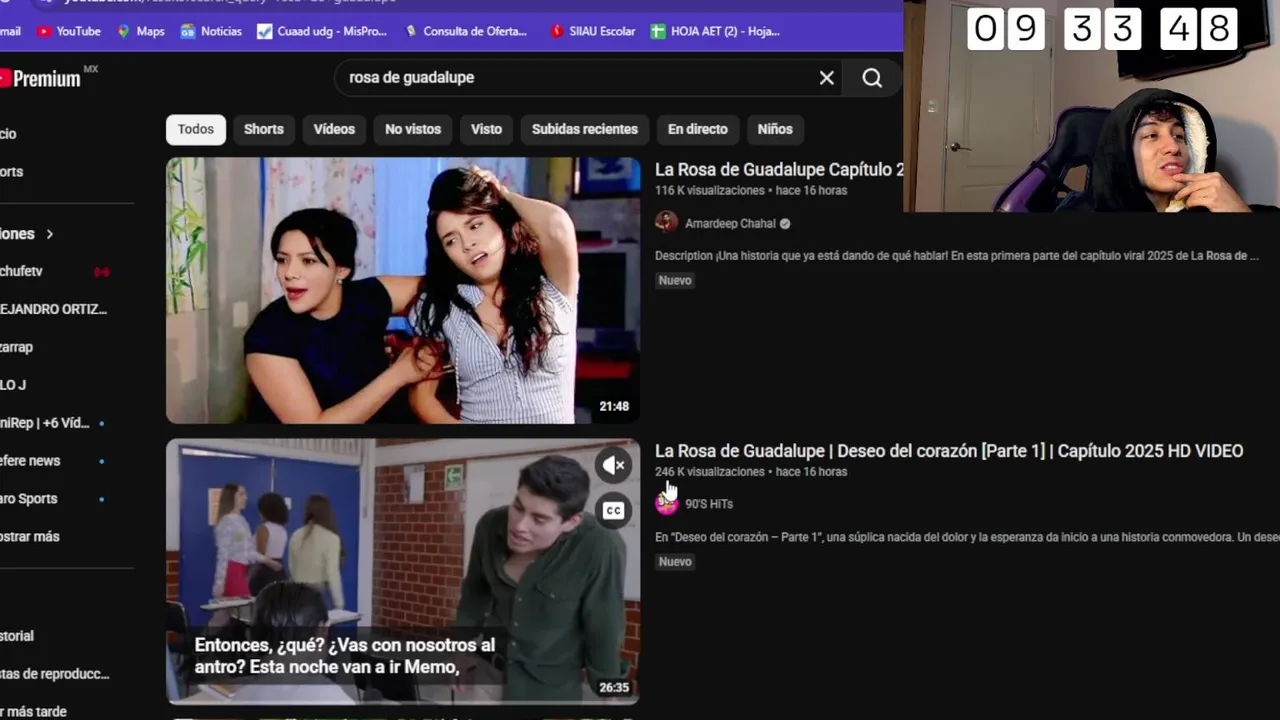The width and height of the screenshot is (1280, 720).
Task: Open the 90'S HiTs channel name
Action: (x=709, y=504)
